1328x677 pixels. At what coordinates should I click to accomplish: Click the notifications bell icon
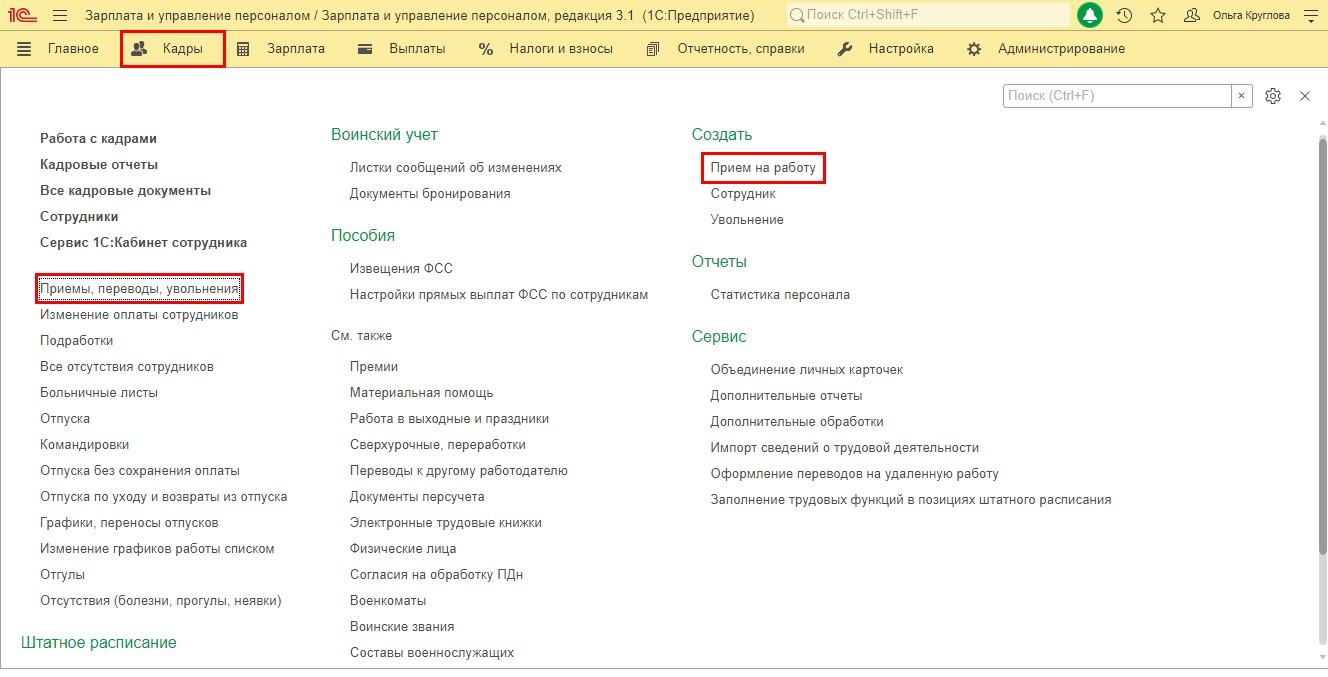(1090, 16)
